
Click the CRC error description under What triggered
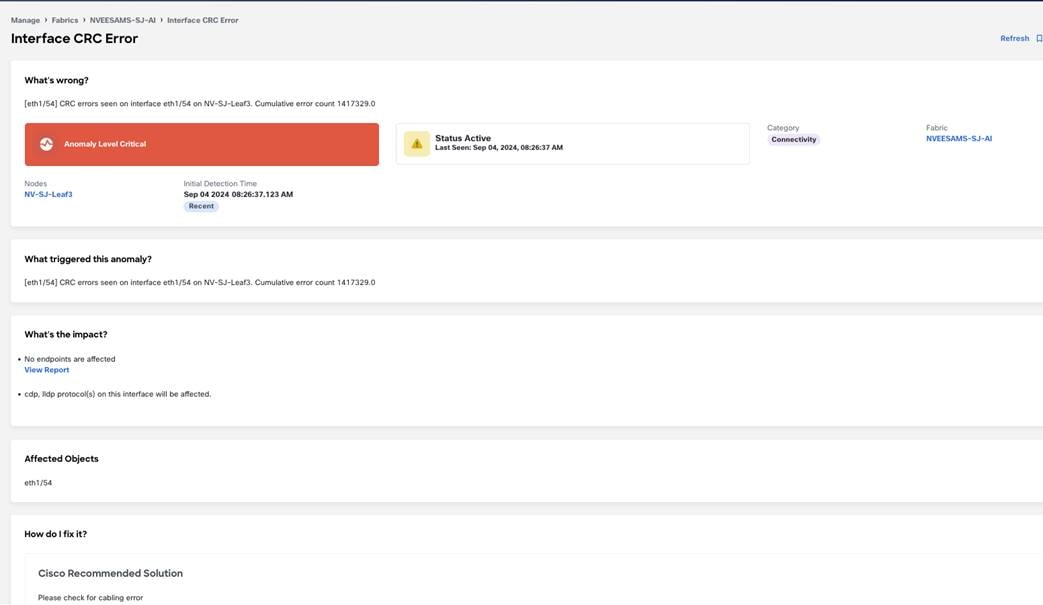(200, 283)
